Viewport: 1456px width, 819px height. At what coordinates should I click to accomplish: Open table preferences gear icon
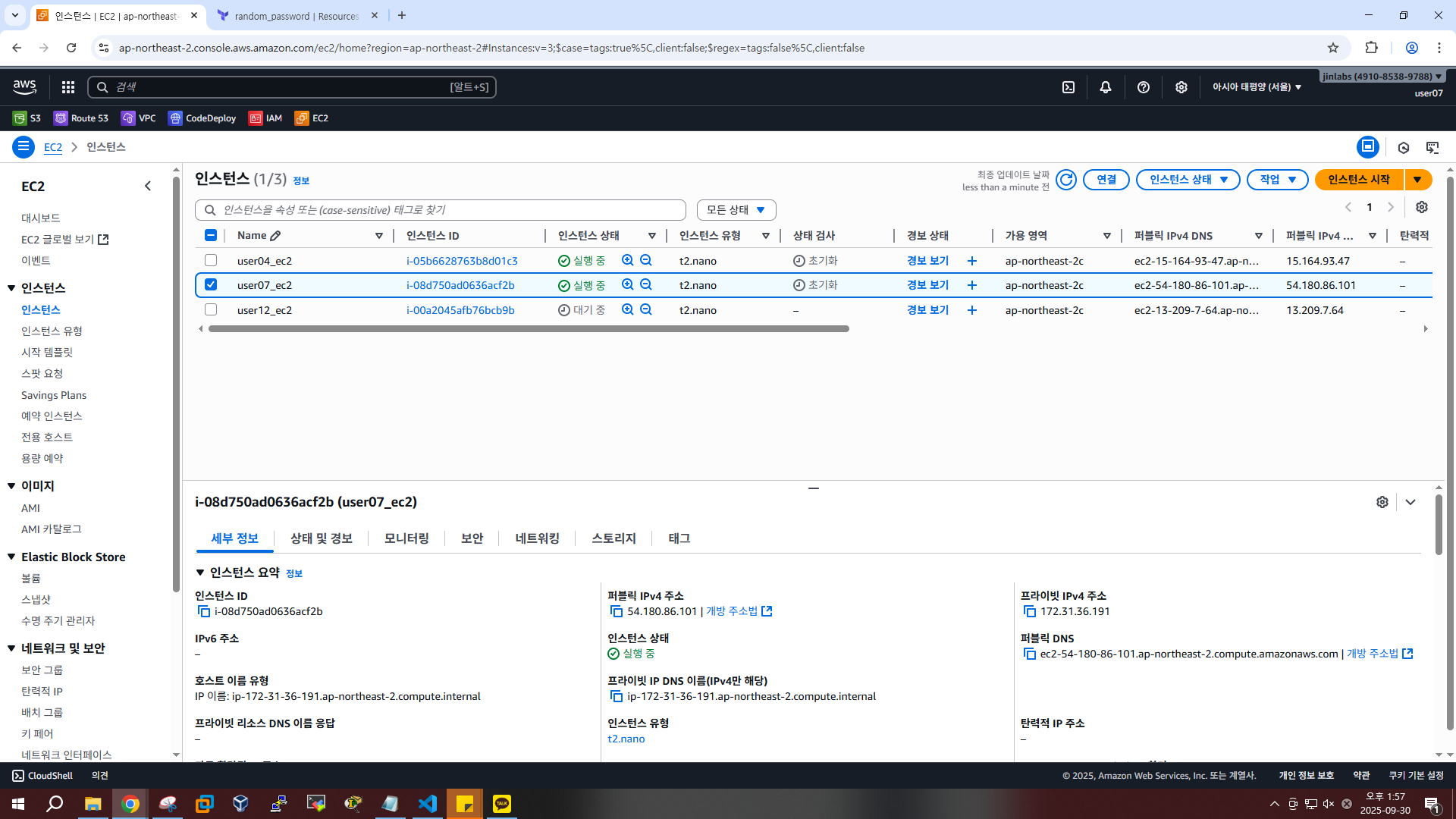click(x=1422, y=207)
